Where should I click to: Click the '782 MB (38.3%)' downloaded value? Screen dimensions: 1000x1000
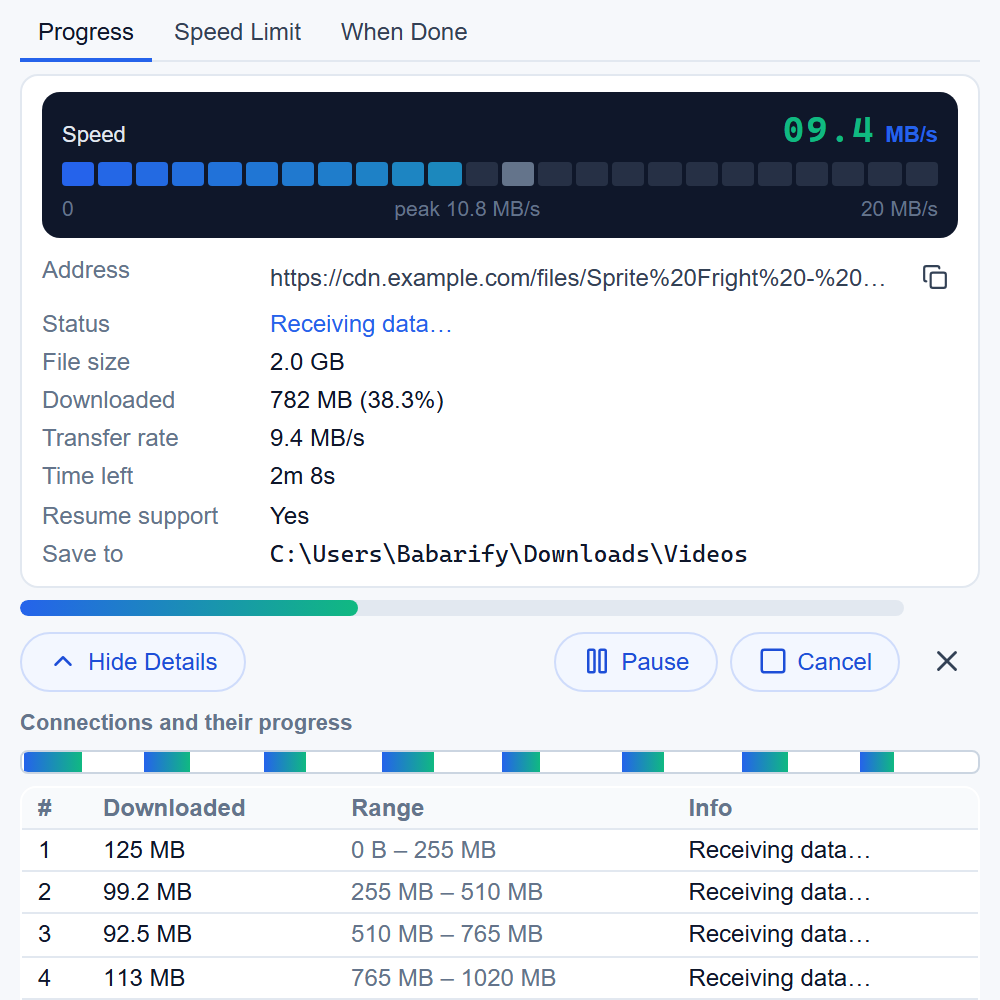point(357,400)
